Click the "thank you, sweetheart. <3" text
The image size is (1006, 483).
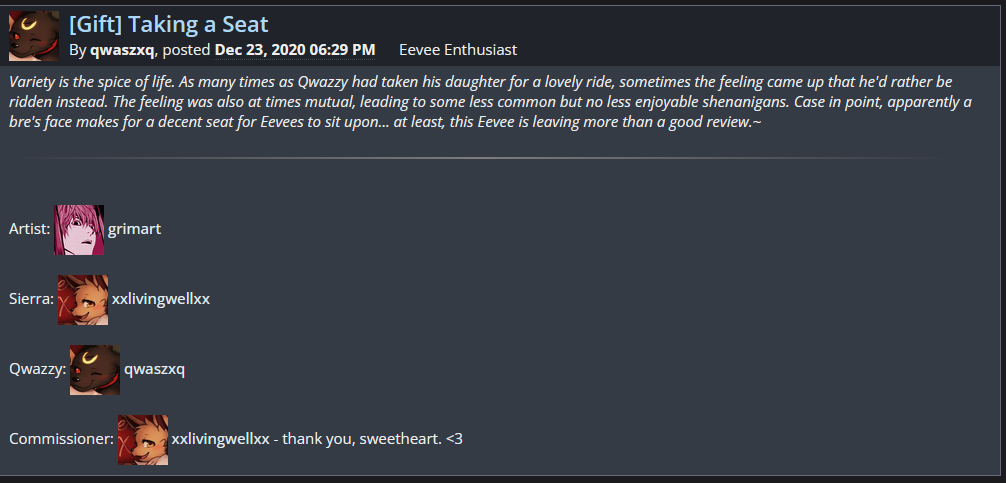pos(373,439)
